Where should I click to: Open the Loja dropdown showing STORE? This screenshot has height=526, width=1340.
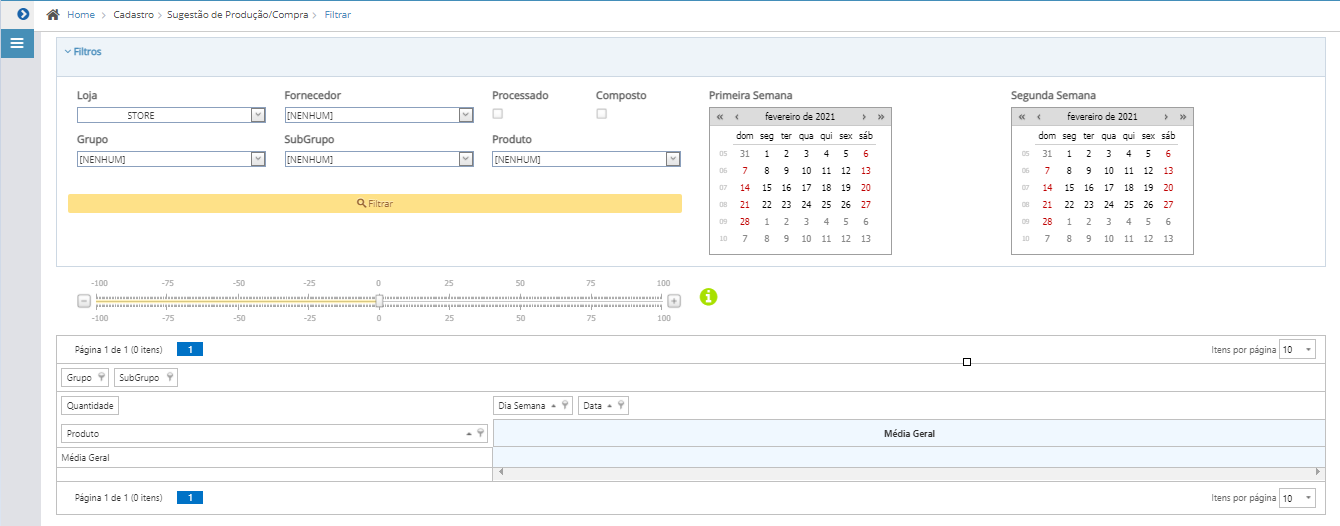(x=171, y=115)
